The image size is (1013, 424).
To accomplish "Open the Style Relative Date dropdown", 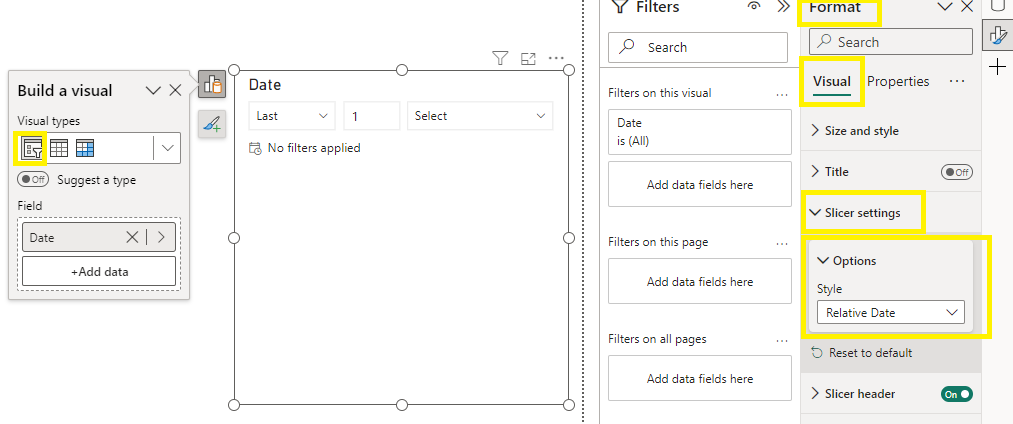I will pos(891,312).
